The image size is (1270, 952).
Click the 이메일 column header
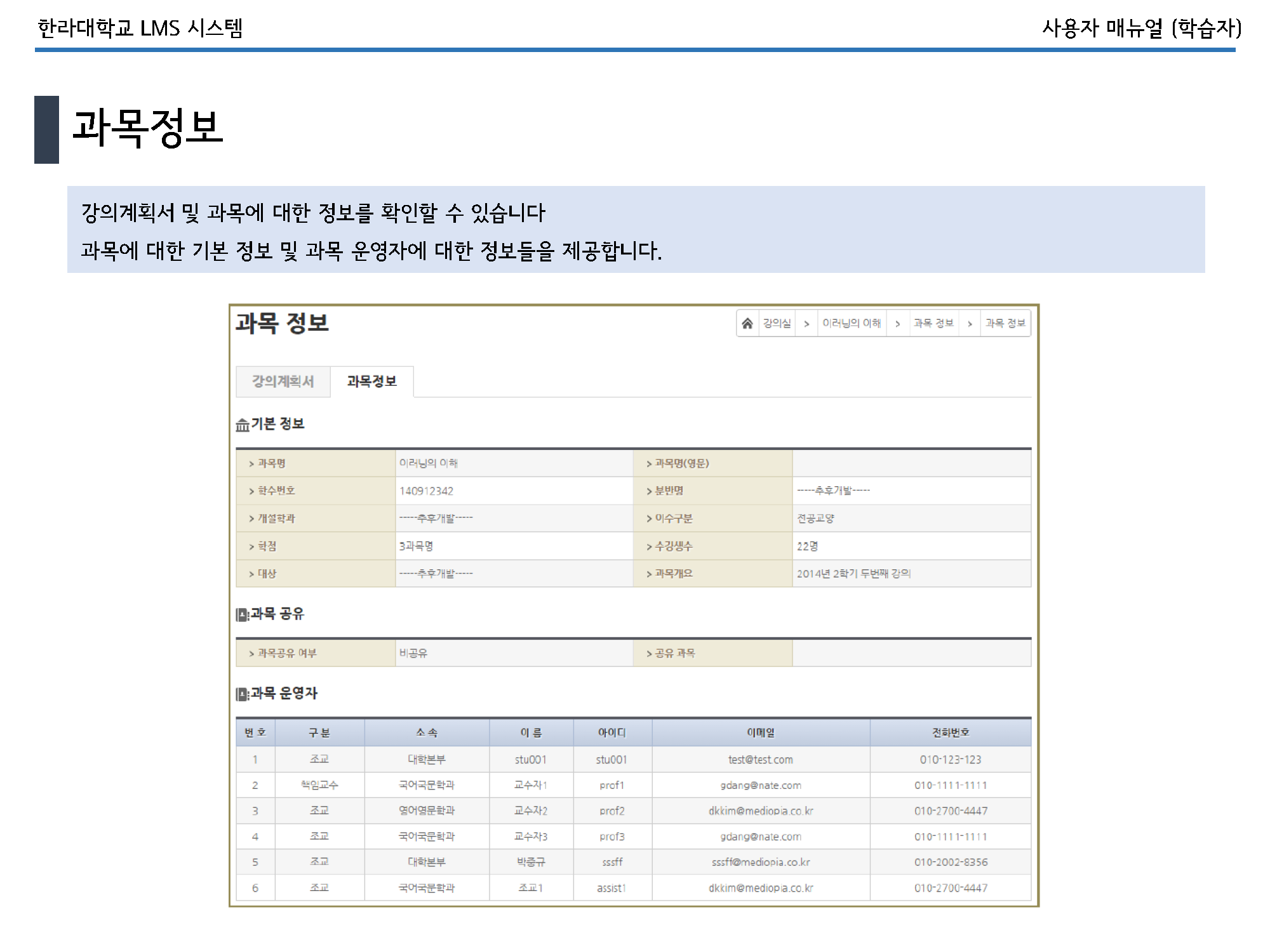click(x=760, y=733)
